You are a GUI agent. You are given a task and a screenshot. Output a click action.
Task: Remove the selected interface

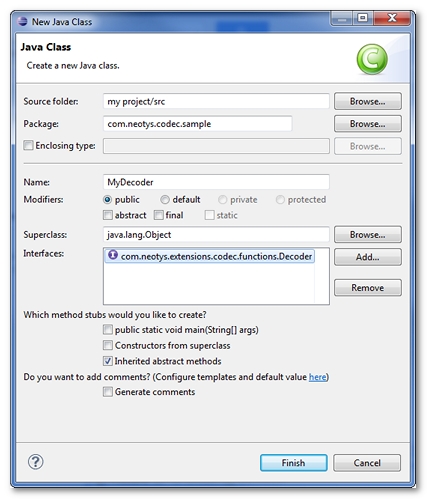click(368, 288)
